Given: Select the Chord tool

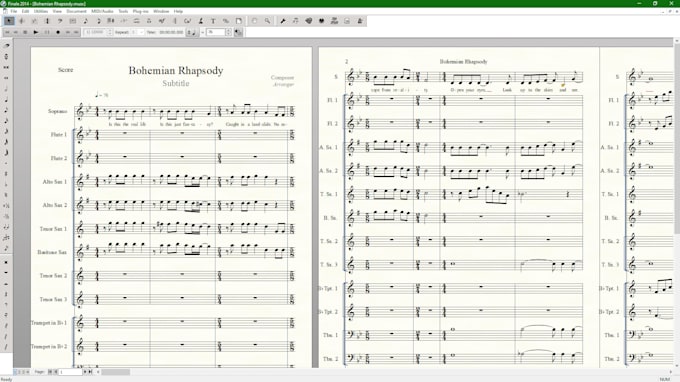Looking at the screenshot, I should (187, 21).
